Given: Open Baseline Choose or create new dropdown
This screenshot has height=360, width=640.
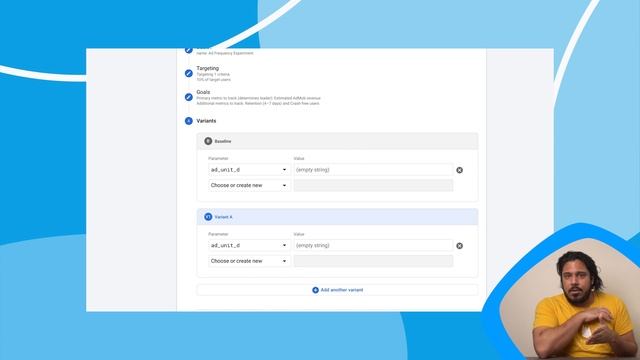Looking at the screenshot, I should (249, 185).
